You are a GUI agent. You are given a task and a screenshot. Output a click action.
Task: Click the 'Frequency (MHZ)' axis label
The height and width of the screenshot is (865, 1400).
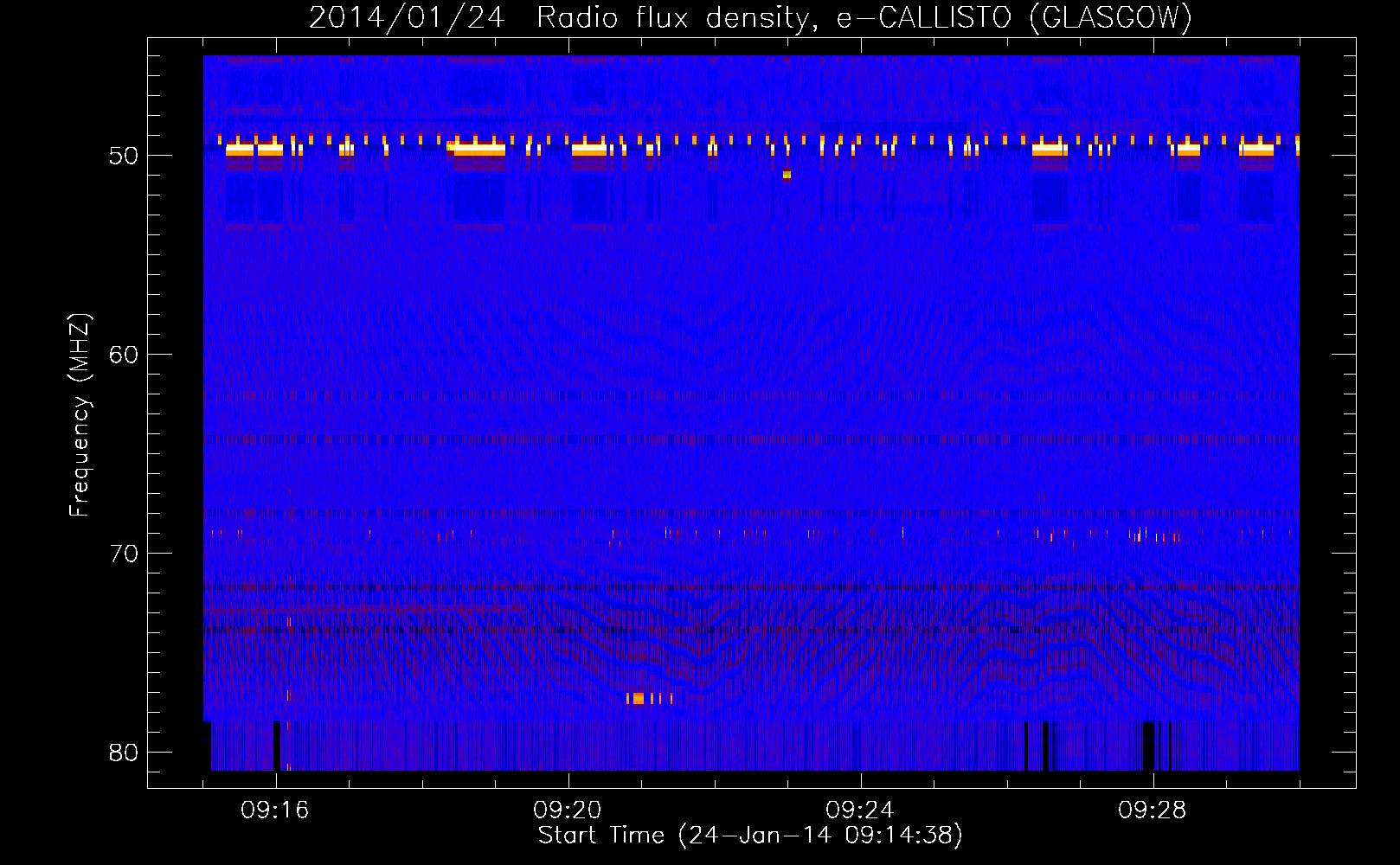pos(80,415)
